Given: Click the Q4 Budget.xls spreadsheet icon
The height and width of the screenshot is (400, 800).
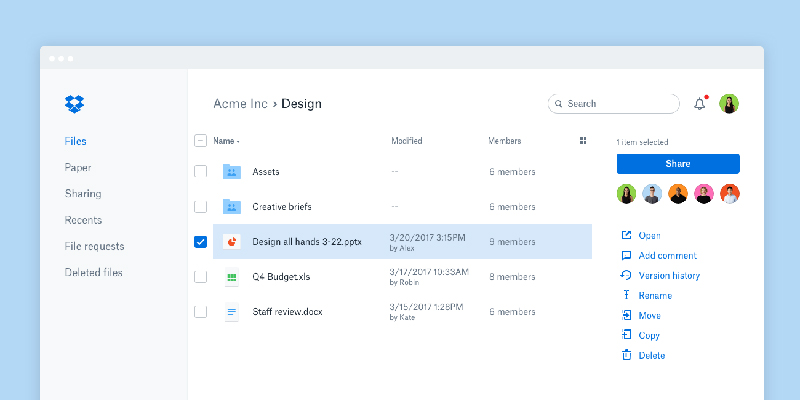Looking at the screenshot, I should pyautogui.click(x=232, y=277).
